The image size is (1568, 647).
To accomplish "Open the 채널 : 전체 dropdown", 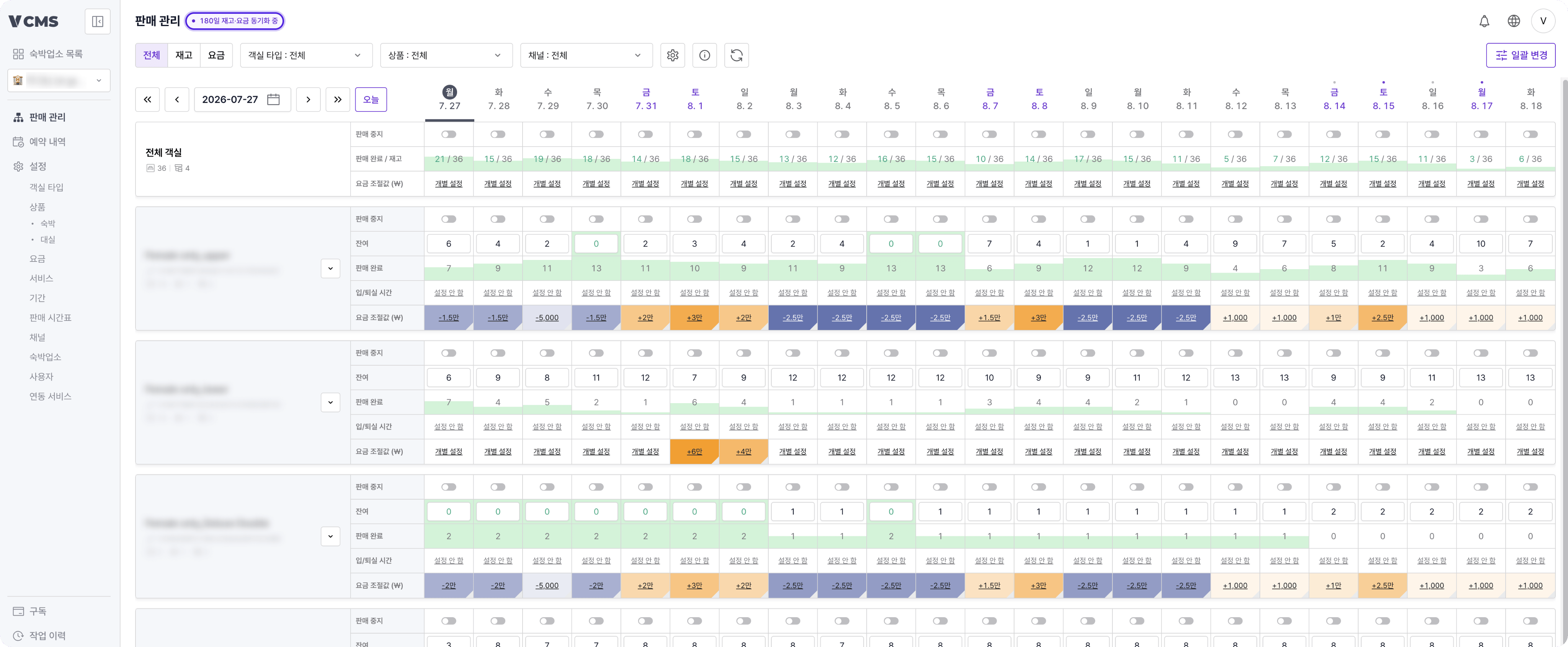I will point(586,56).
